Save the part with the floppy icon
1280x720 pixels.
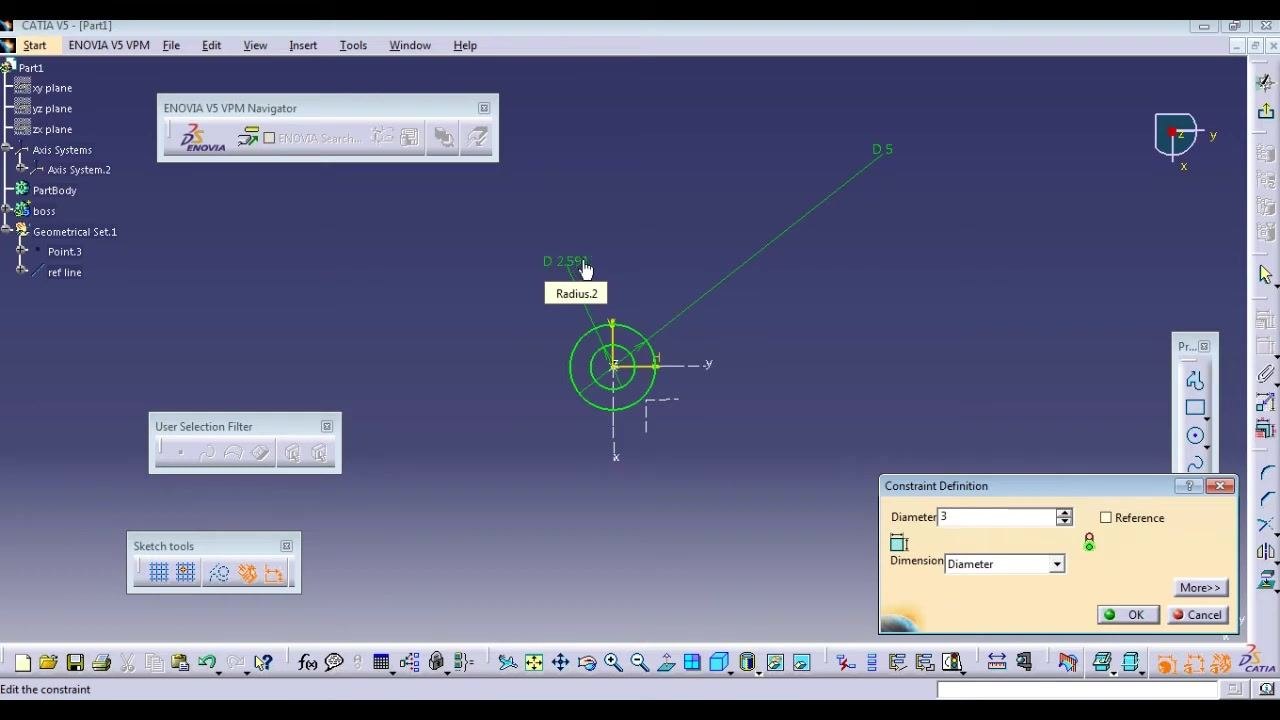(75, 662)
